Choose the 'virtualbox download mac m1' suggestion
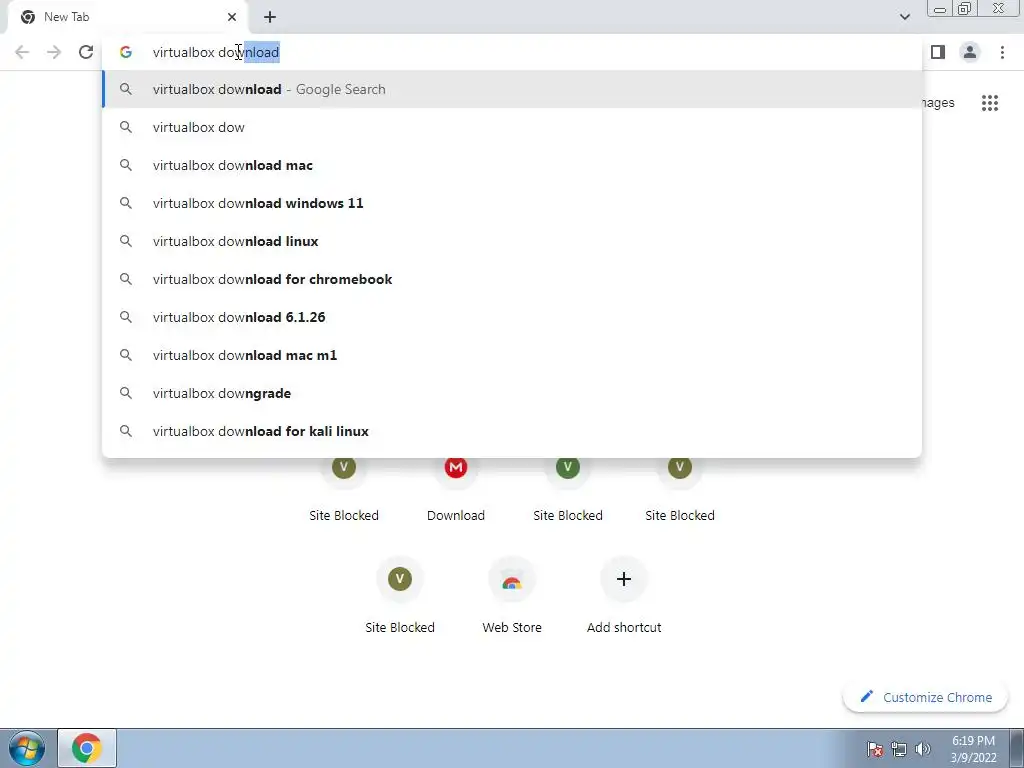1024x768 pixels. pyautogui.click(x=512, y=355)
